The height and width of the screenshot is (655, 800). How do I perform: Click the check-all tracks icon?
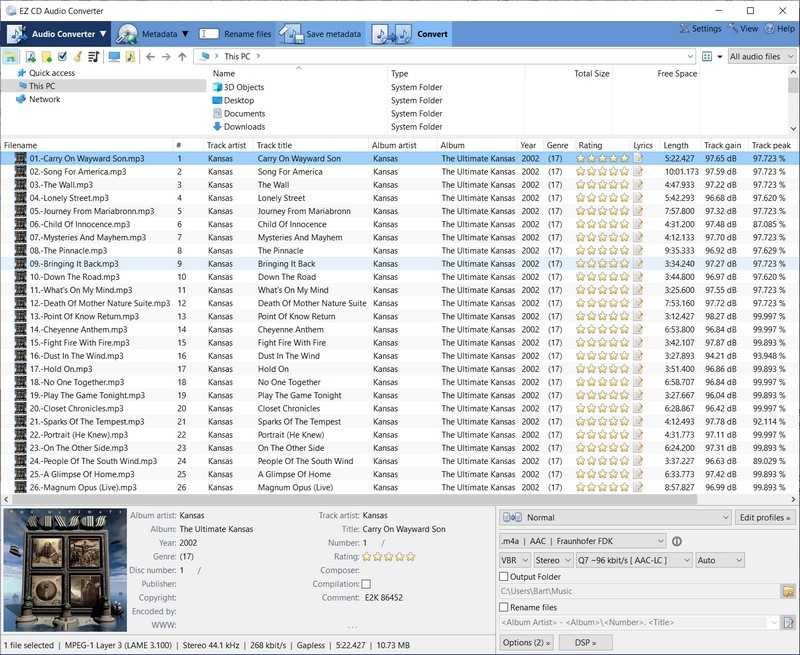tap(62, 57)
